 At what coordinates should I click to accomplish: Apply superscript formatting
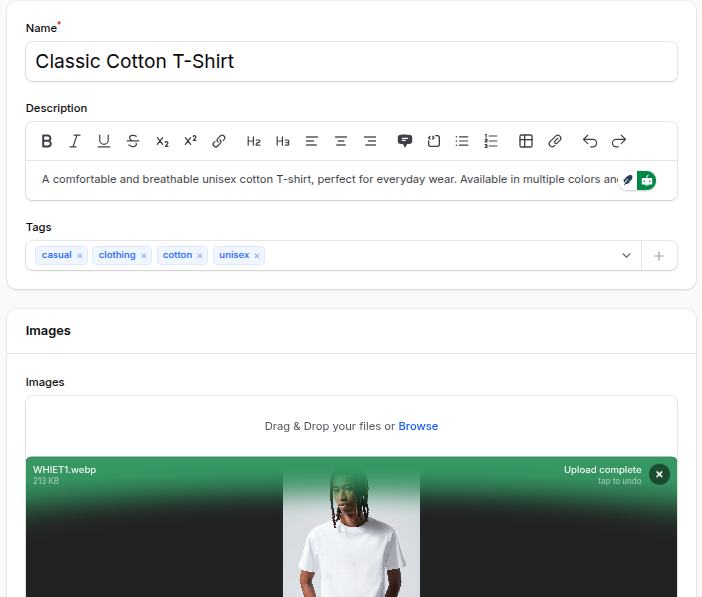190,142
